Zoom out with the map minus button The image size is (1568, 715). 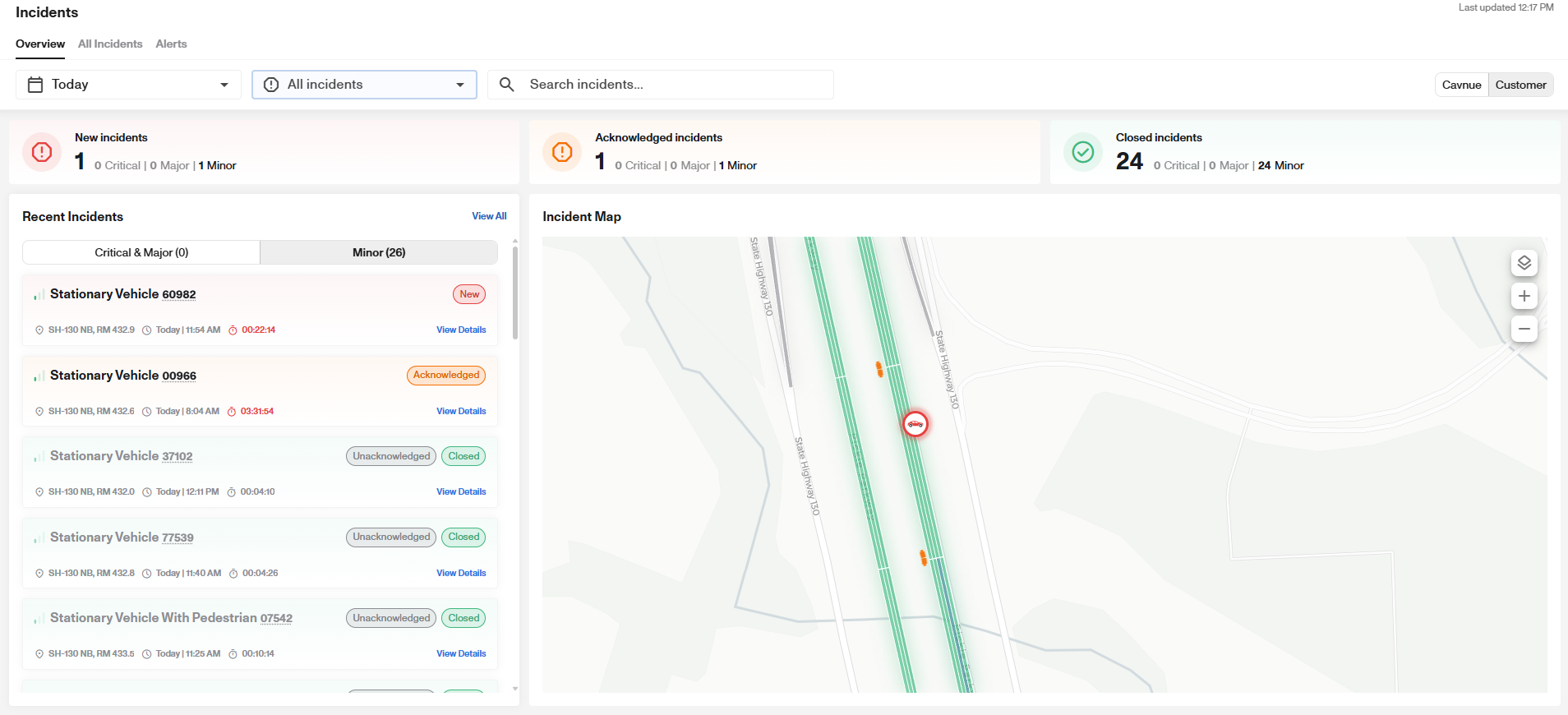pyautogui.click(x=1524, y=329)
